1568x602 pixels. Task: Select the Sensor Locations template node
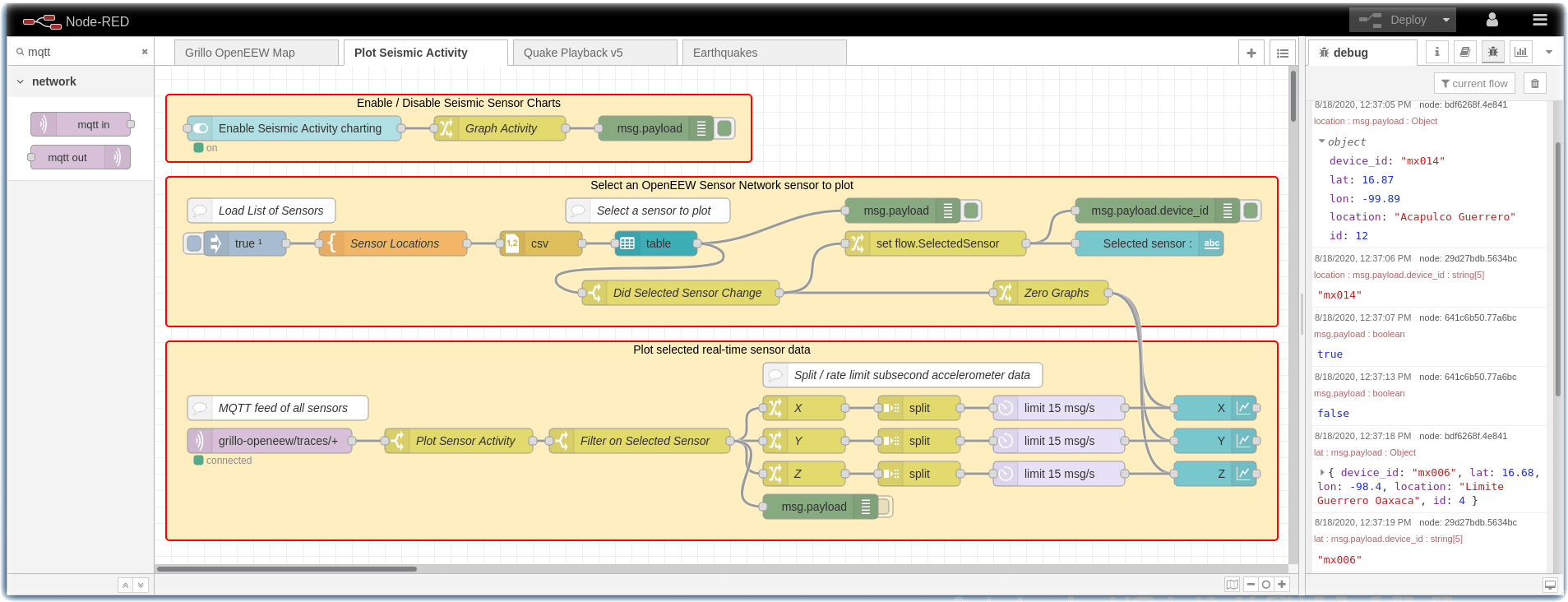click(393, 243)
